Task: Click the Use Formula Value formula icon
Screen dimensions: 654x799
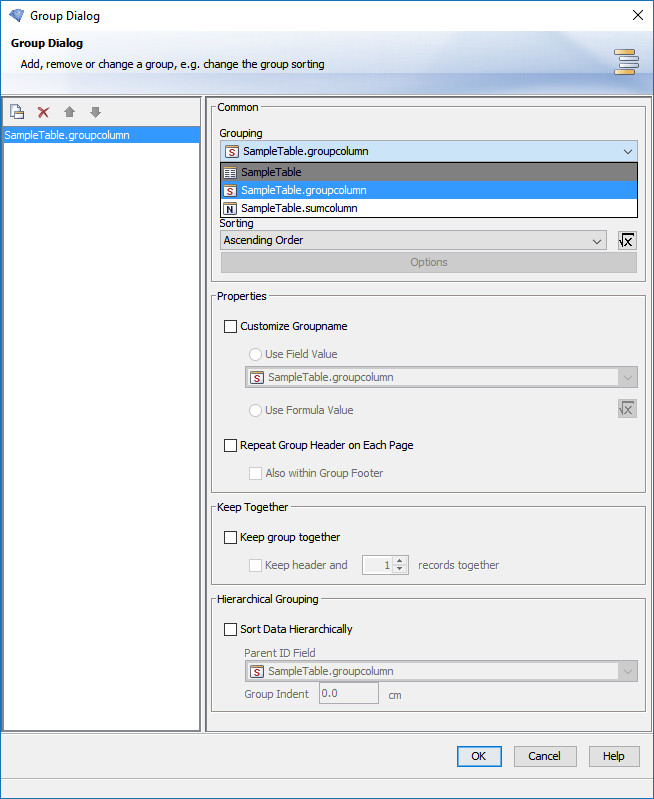Action: coord(627,409)
